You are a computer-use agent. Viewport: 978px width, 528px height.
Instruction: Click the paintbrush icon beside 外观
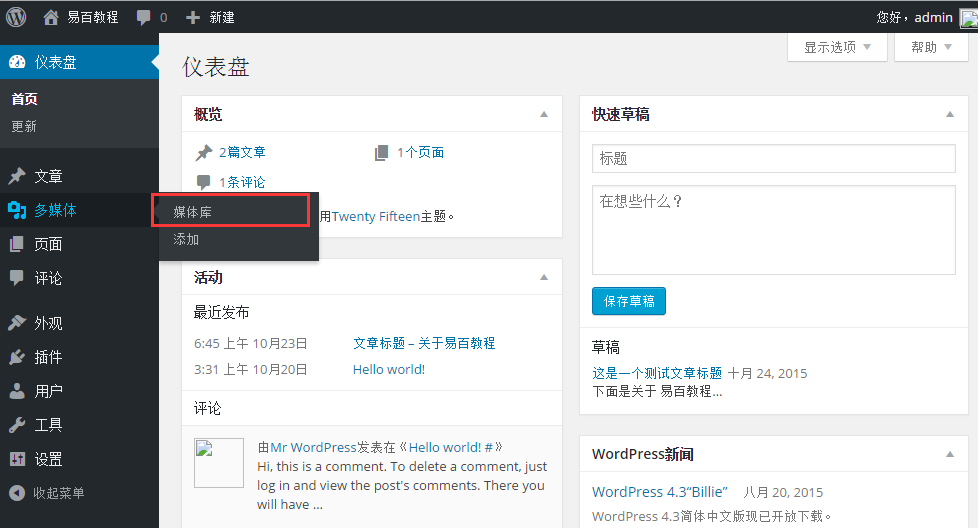(17, 323)
